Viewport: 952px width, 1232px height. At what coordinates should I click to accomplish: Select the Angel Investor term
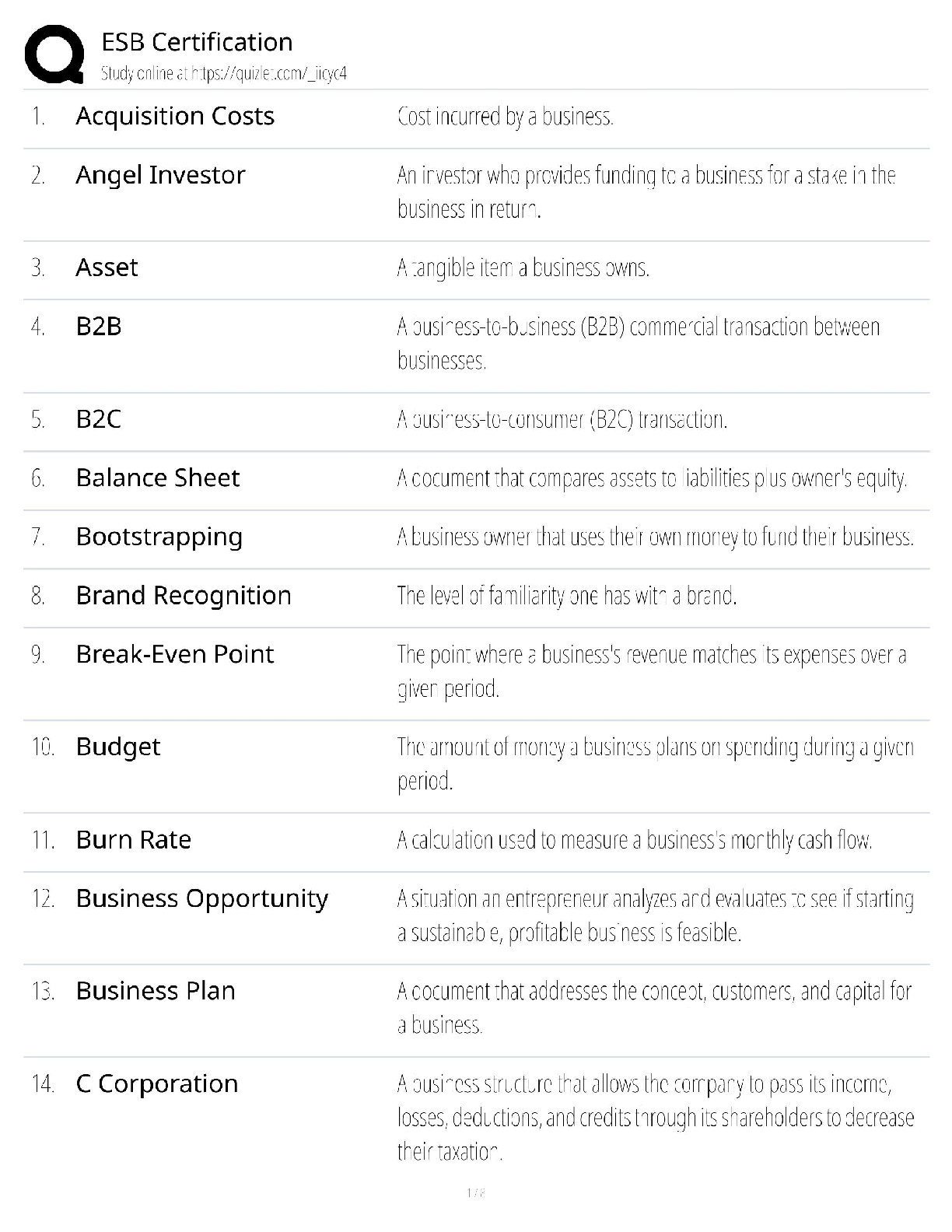160,176
